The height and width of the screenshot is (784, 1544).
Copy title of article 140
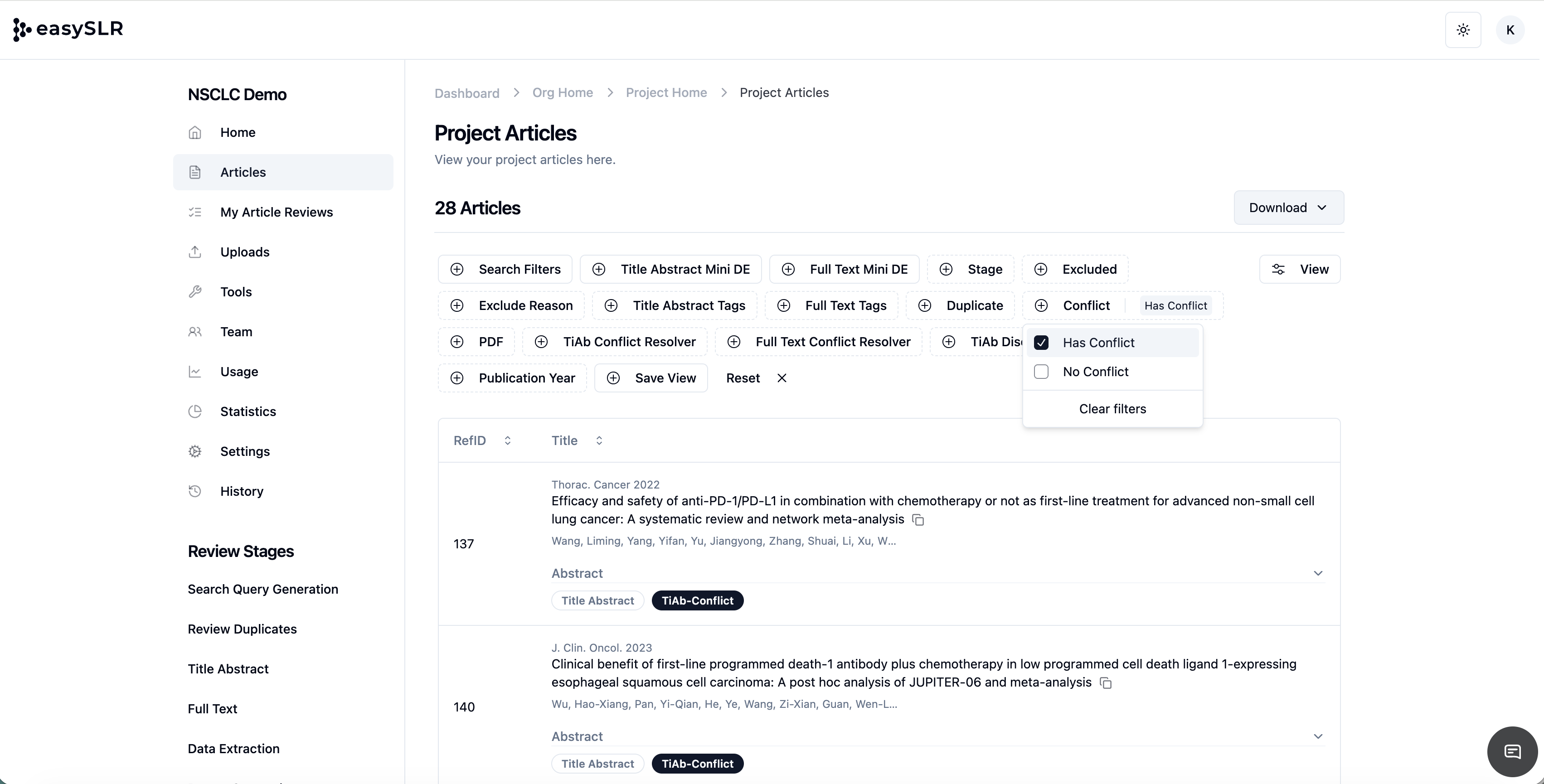click(1106, 682)
